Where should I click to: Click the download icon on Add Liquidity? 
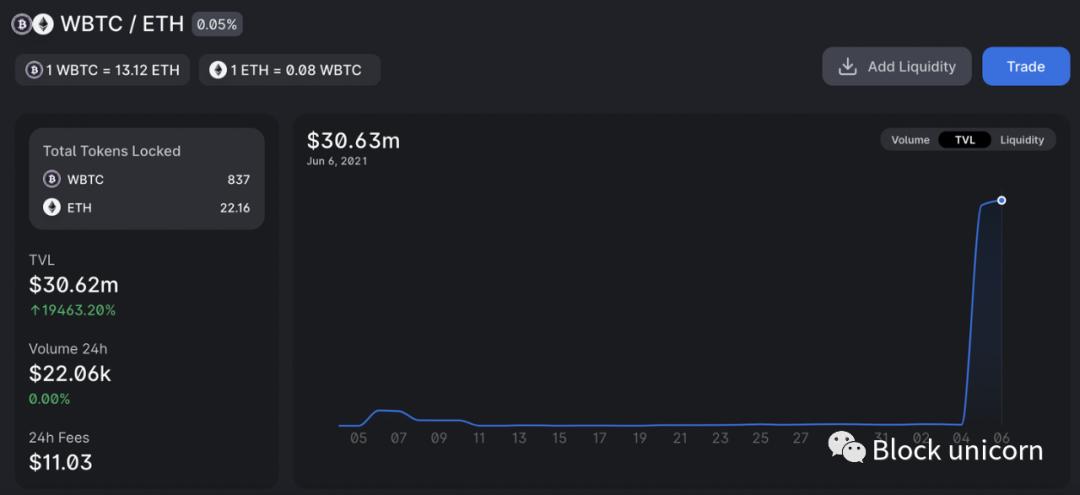coord(847,67)
